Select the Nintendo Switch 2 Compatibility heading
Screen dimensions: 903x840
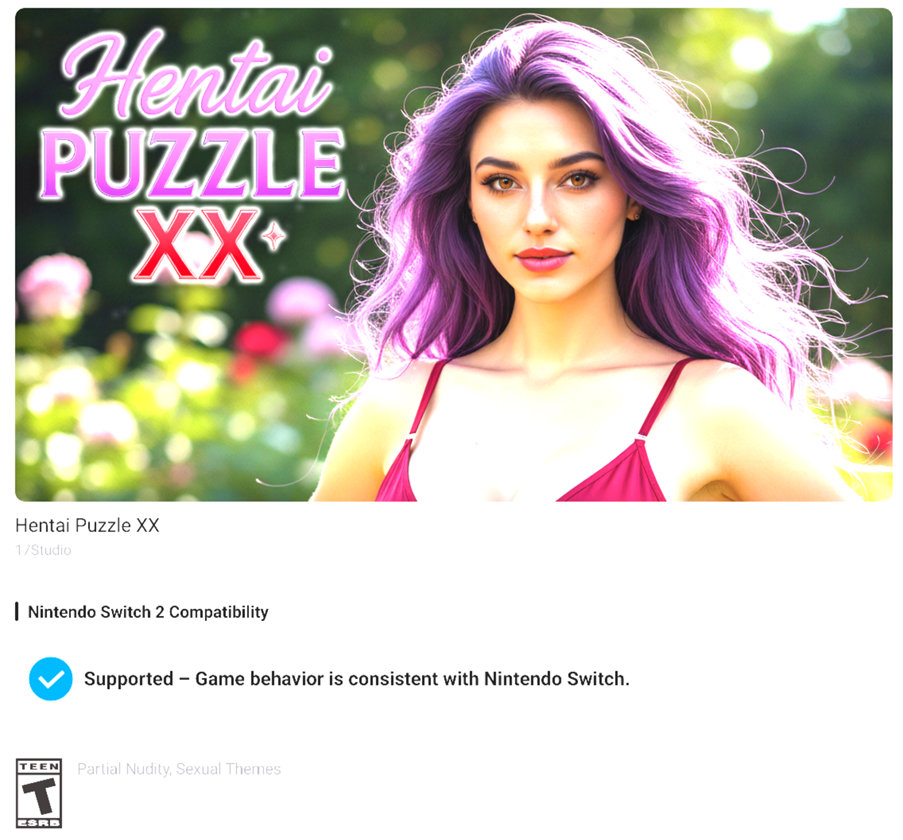coord(148,611)
